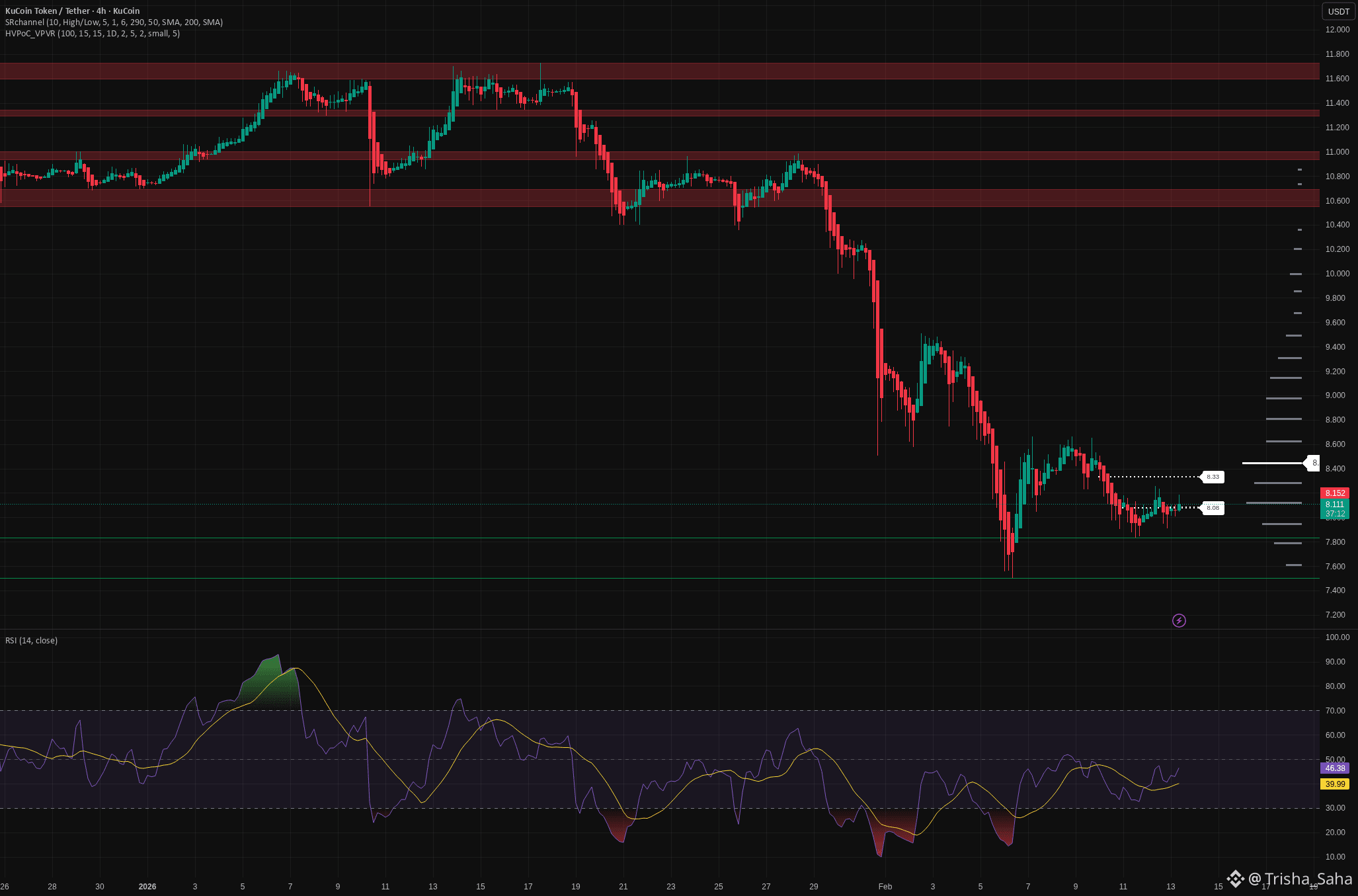Viewport: 1358px width, 896px height.
Task: Click the RSI (14, close) indicator label
Action: 31,640
